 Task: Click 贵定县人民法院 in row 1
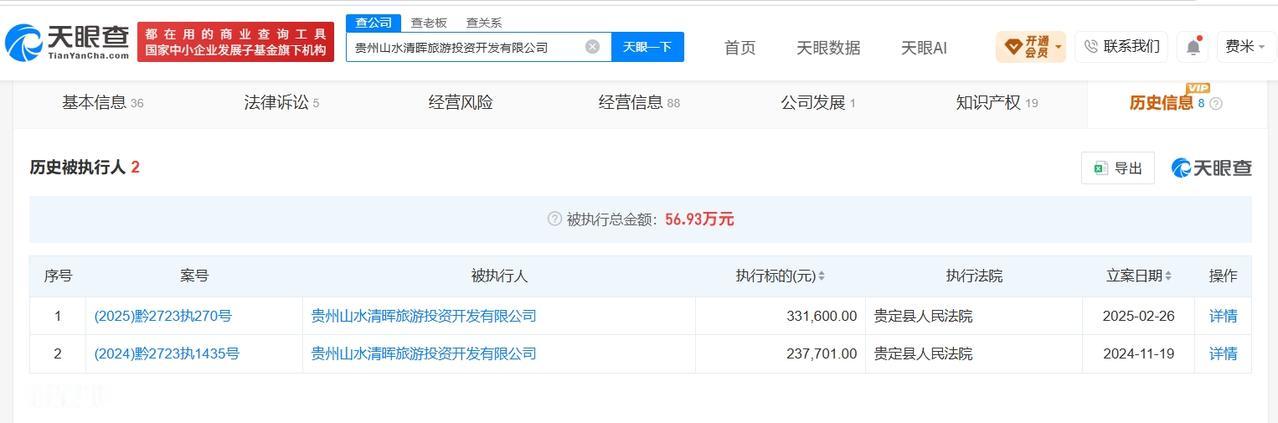(923, 316)
